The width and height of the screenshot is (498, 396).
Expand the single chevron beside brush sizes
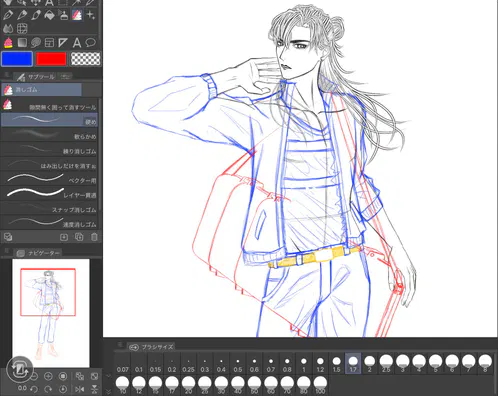click(x=108, y=376)
